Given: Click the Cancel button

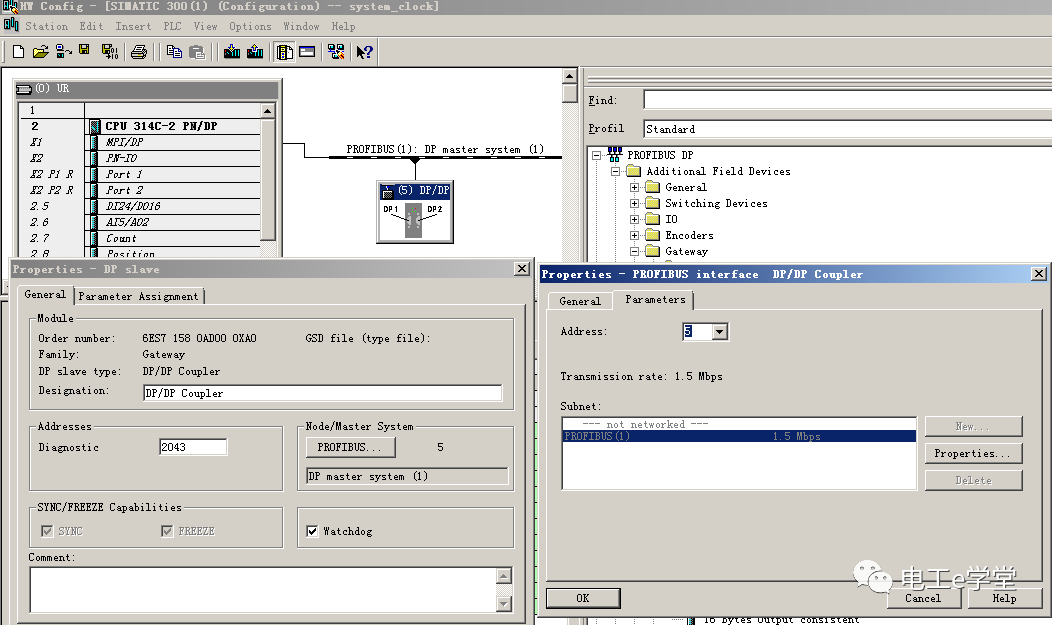Looking at the screenshot, I should (x=923, y=598).
